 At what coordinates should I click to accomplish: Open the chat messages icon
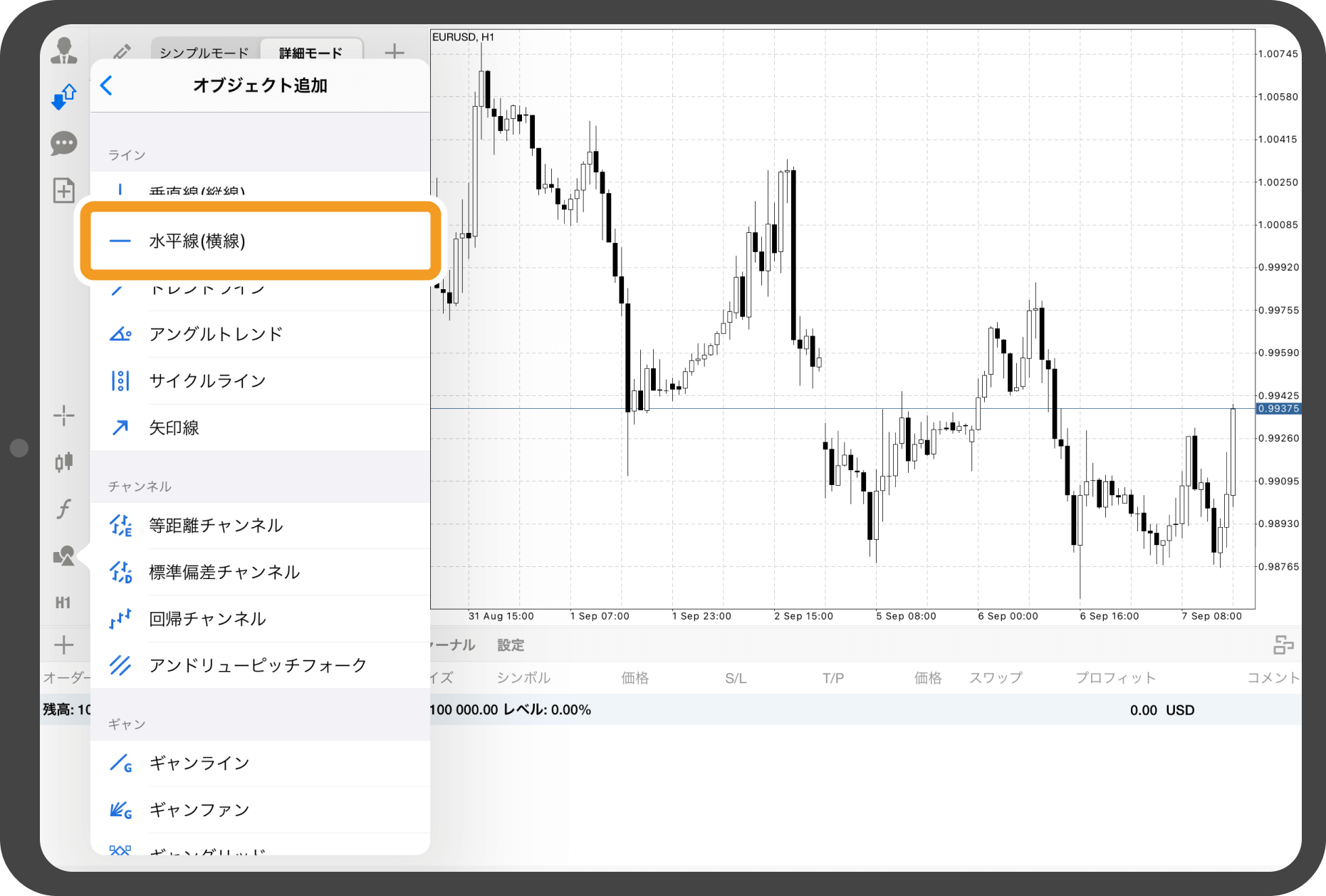tap(64, 144)
